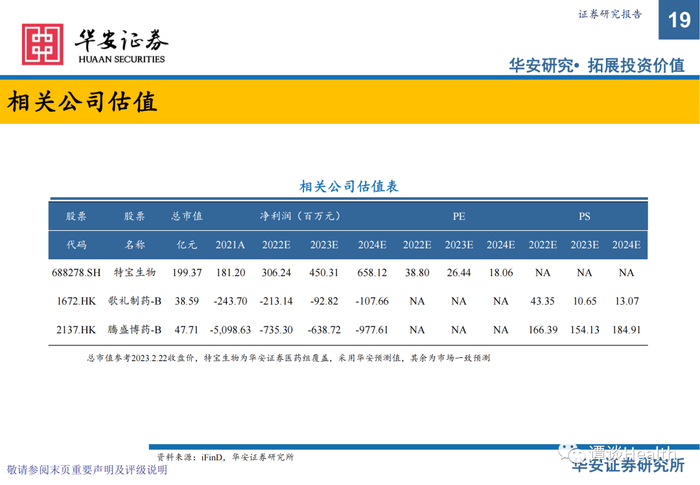Click the PS column group header

click(584, 216)
